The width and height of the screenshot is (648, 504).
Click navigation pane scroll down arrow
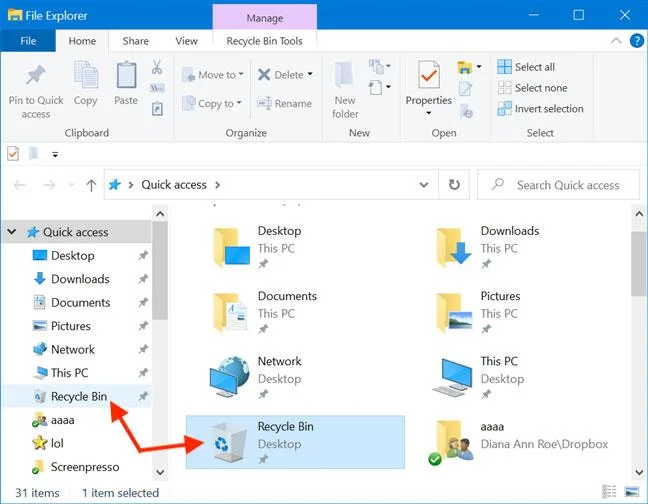click(160, 472)
